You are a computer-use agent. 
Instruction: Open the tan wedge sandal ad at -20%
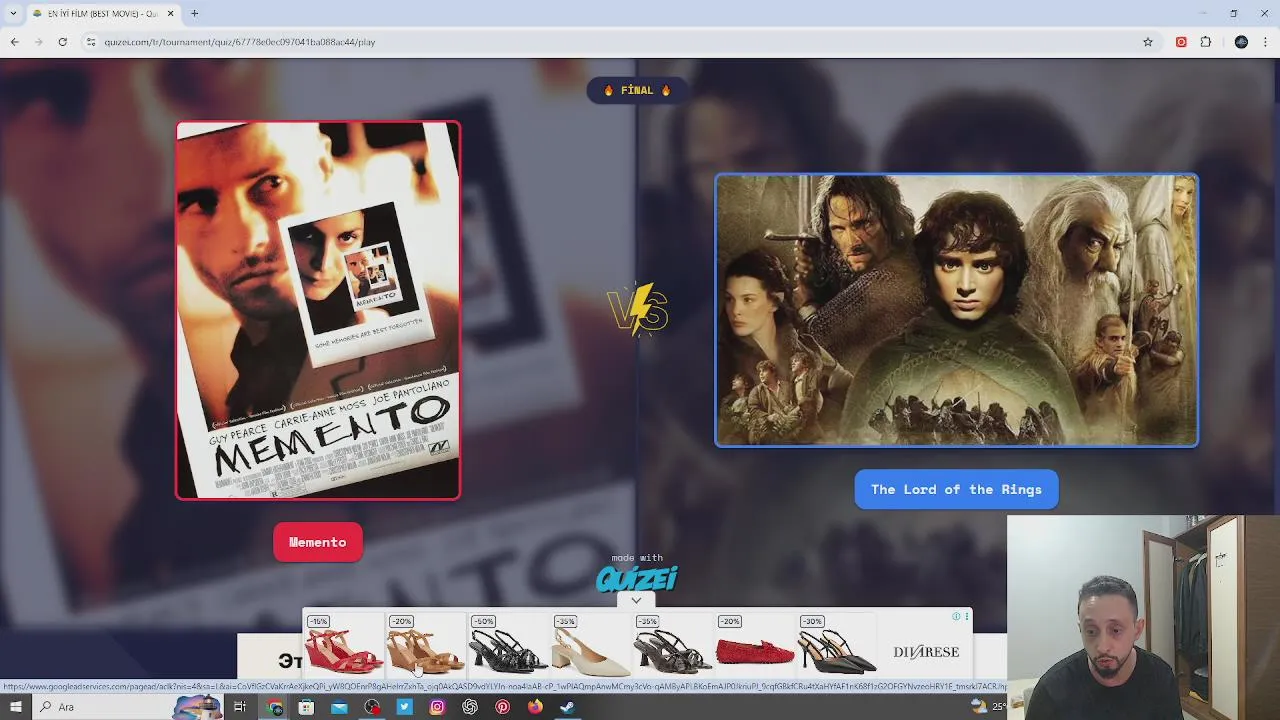(426, 645)
